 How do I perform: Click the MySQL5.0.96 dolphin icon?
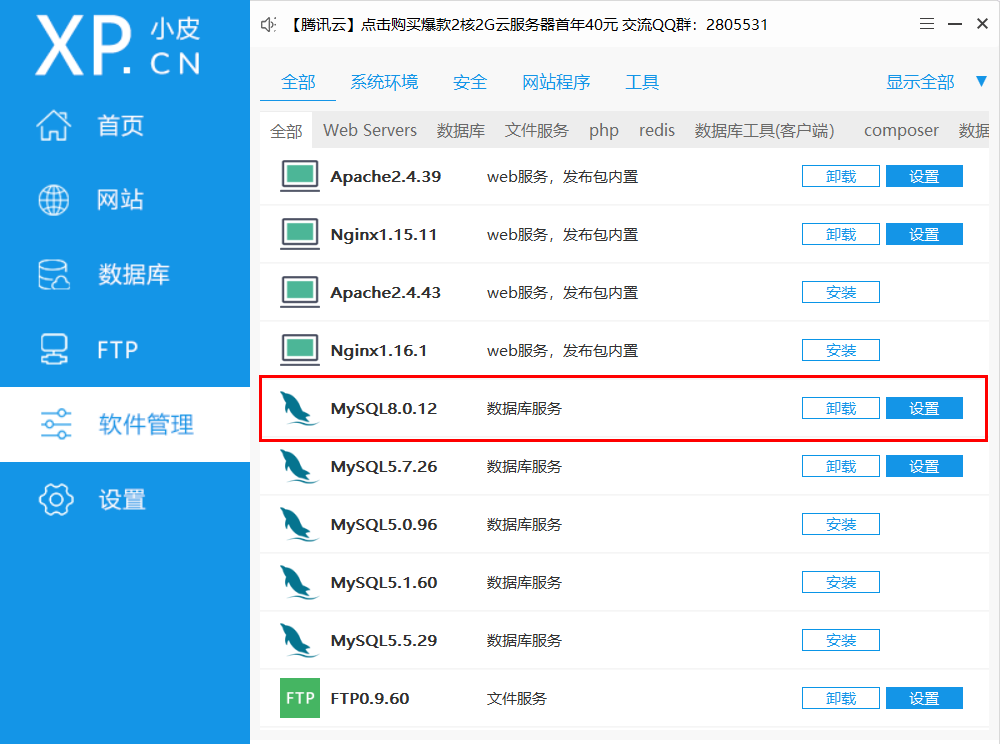298,525
